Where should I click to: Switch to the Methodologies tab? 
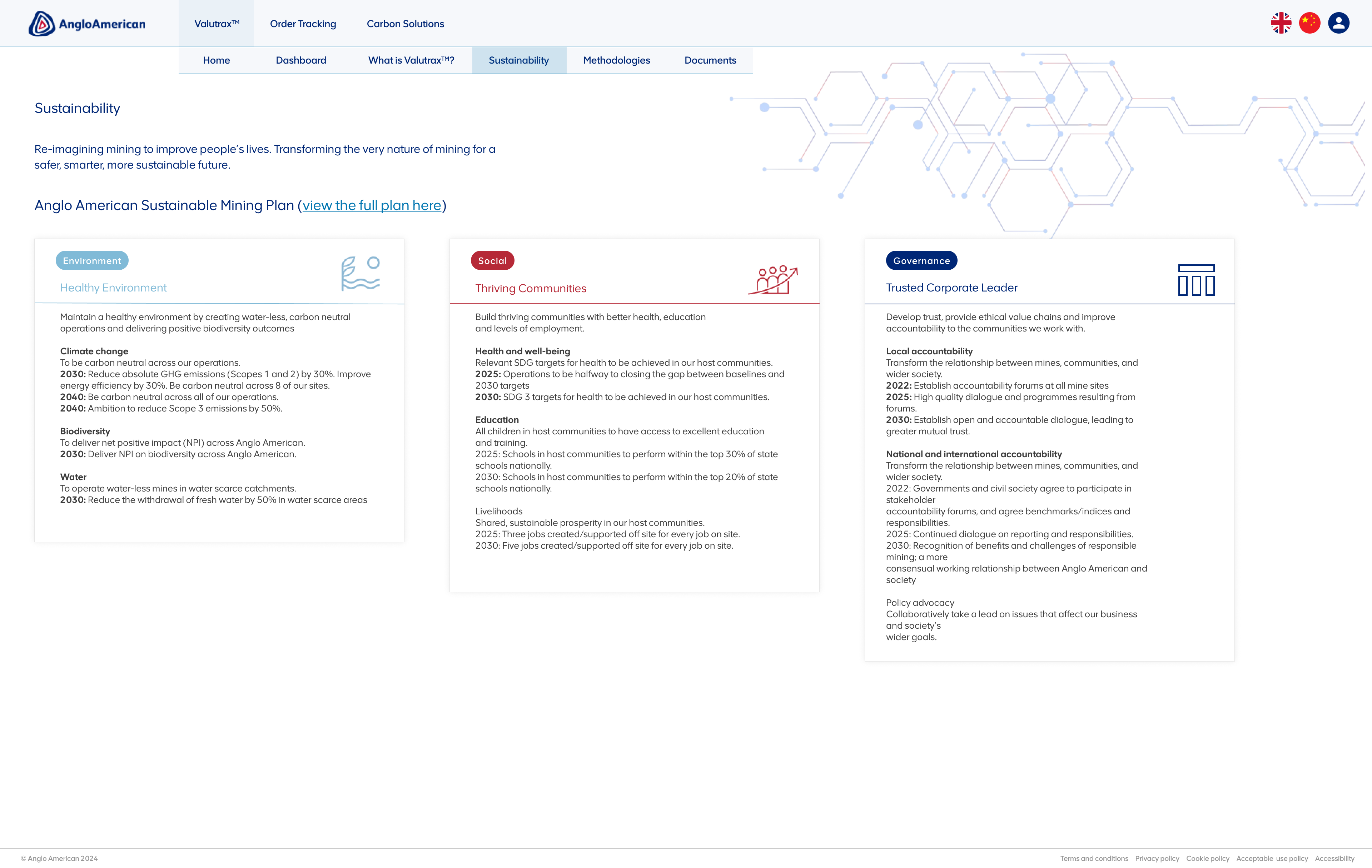pyautogui.click(x=616, y=60)
